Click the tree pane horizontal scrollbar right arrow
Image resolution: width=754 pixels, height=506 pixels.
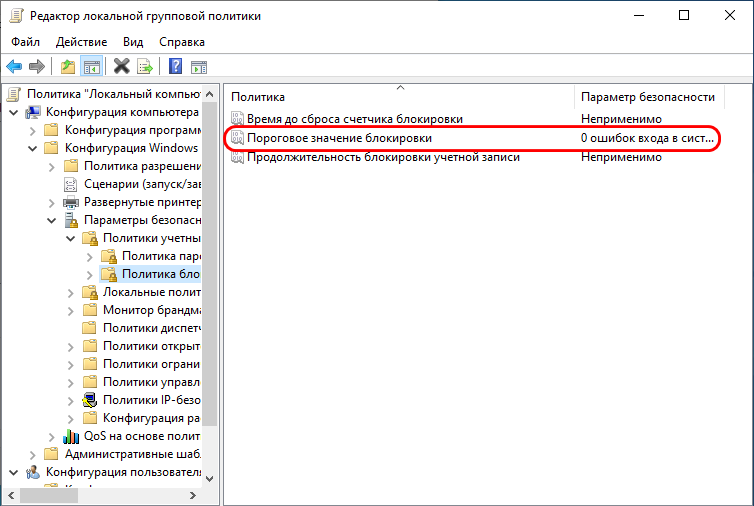pyautogui.click(x=193, y=495)
